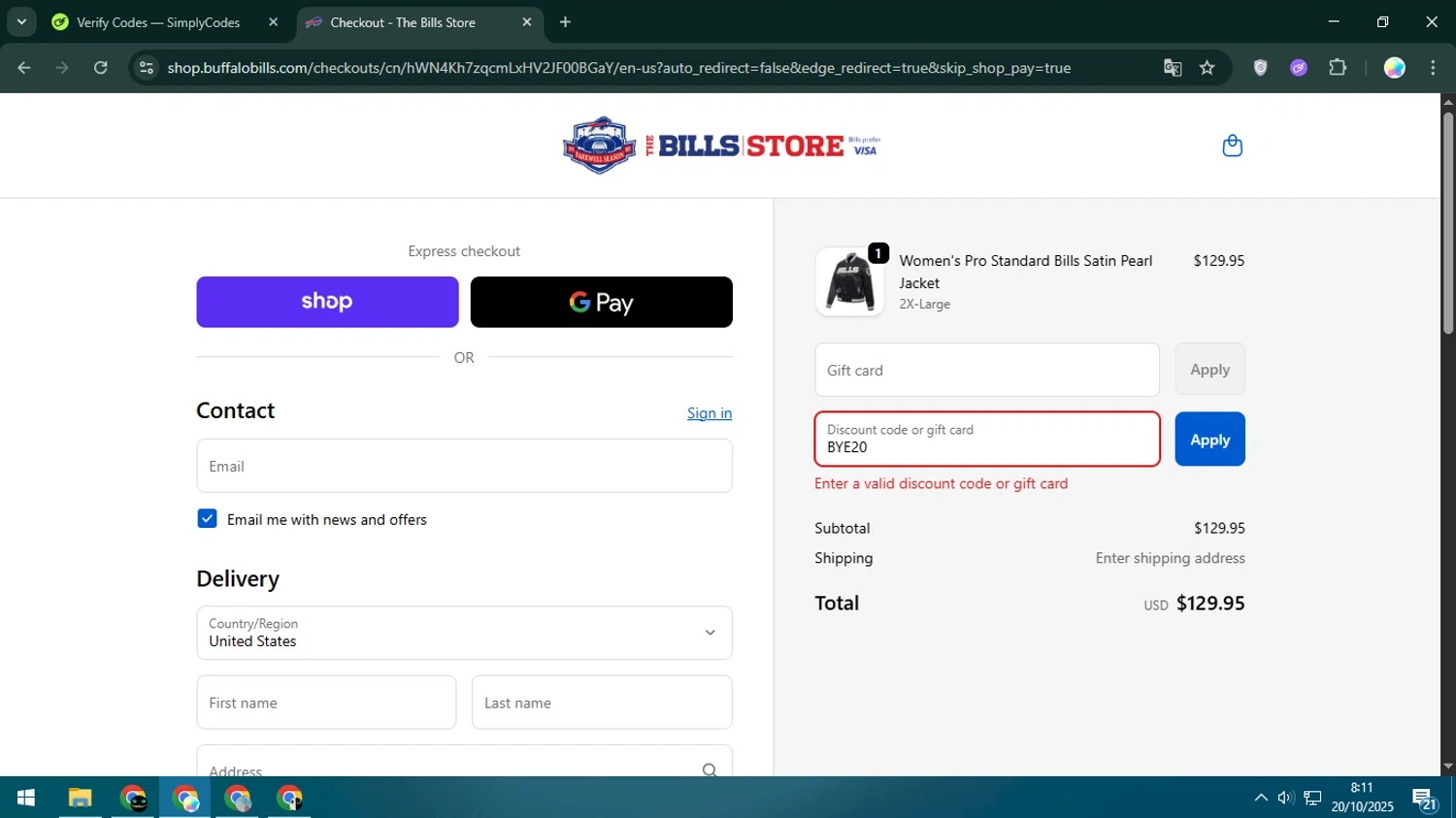The width and height of the screenshot is (1456, 818).
Task: Go back to the previous page
Action: click(x=24, y=68)
